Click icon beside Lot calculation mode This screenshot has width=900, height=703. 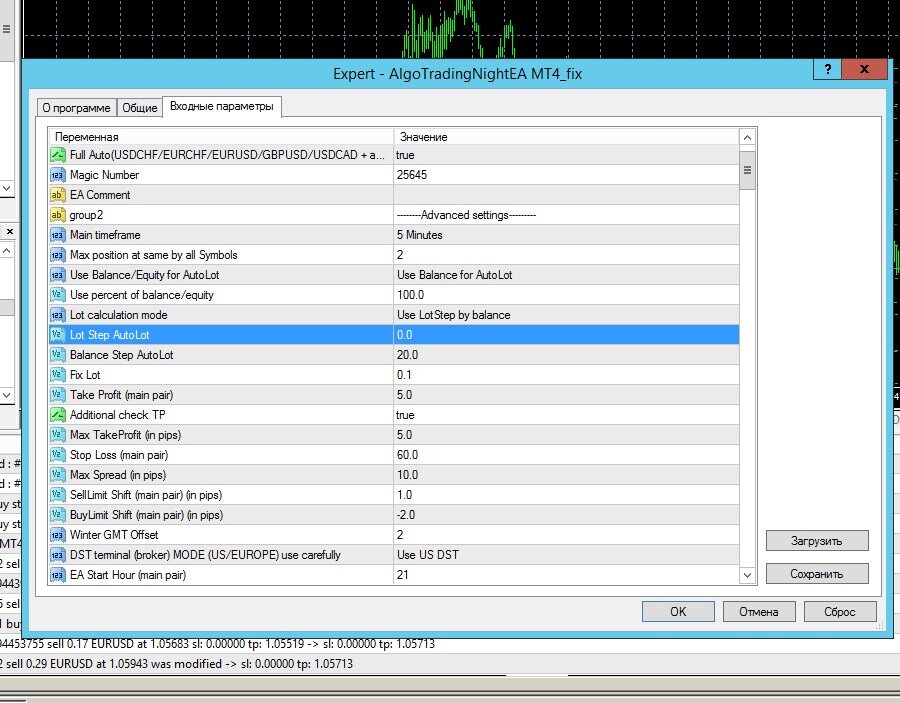coord(57,315)
